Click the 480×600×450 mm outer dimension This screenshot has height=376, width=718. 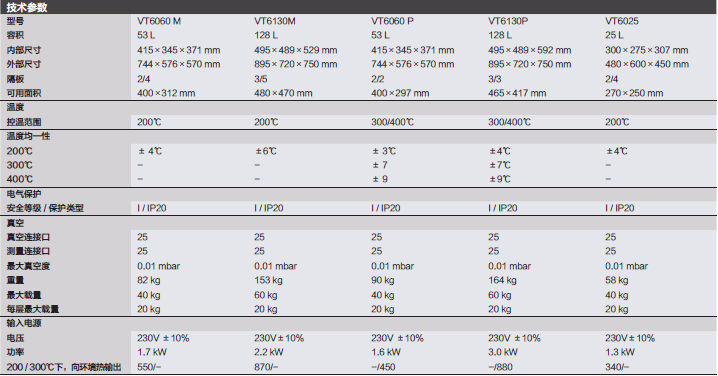pos(647,64)
